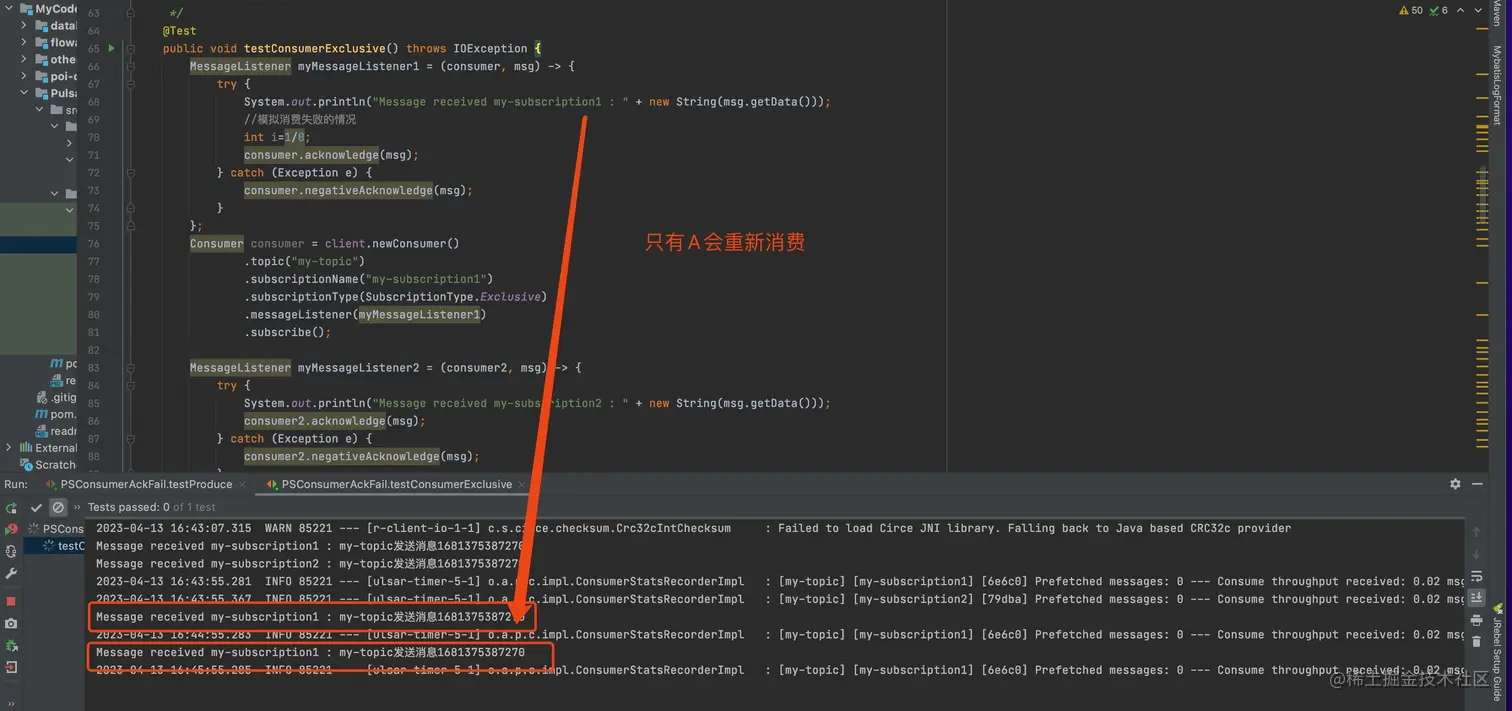Open the JRebel Setup Guide side tab
Image resolution: width=1512 pixels, height=711 pixels.
click(1497, 651)
